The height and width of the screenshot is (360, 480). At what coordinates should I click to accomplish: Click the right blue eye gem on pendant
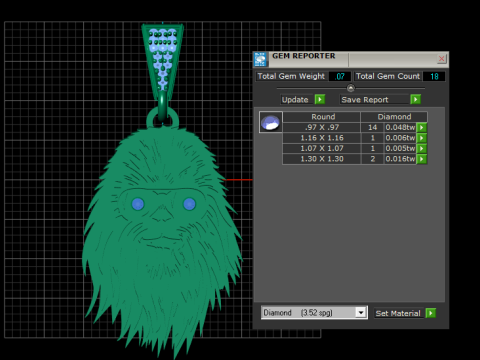(189, 204)
